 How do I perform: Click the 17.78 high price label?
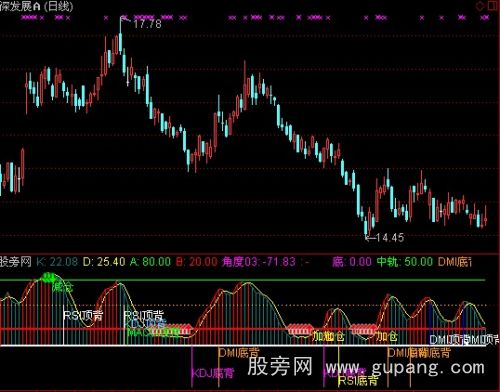147,24
